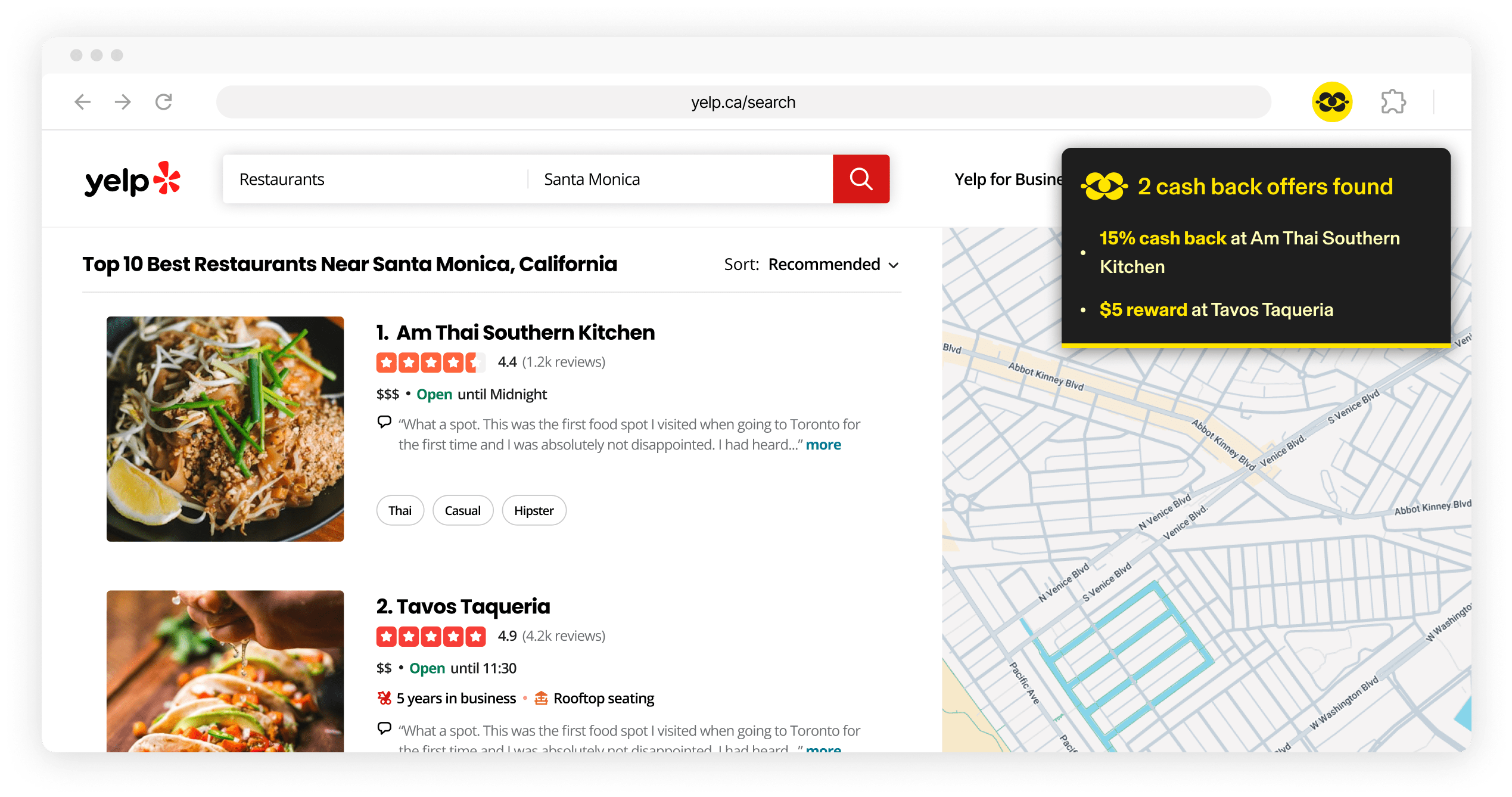Open the yellow cash back extension icon

tap(1332, 102)
